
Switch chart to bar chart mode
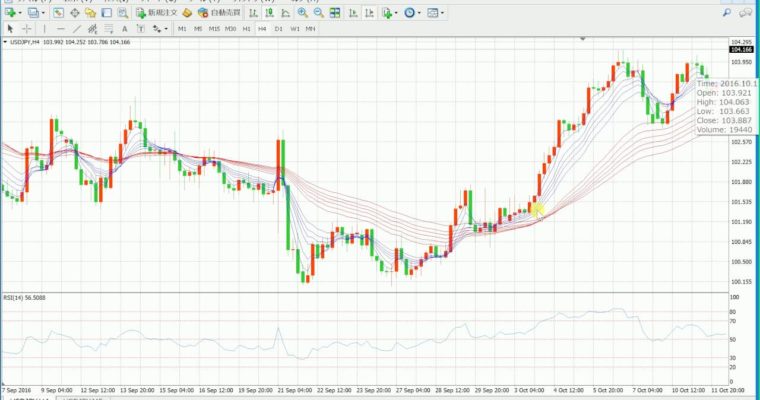(253, 14)
